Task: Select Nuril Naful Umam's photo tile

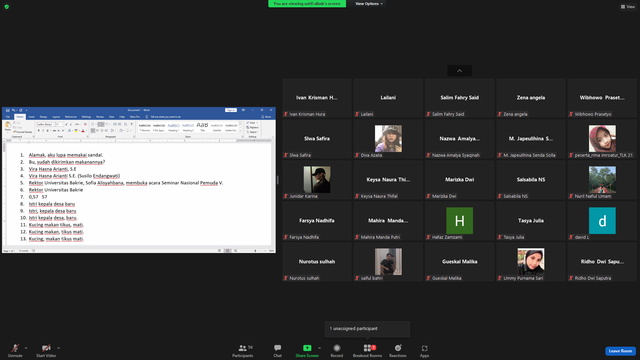Action: tap(602, 180)
